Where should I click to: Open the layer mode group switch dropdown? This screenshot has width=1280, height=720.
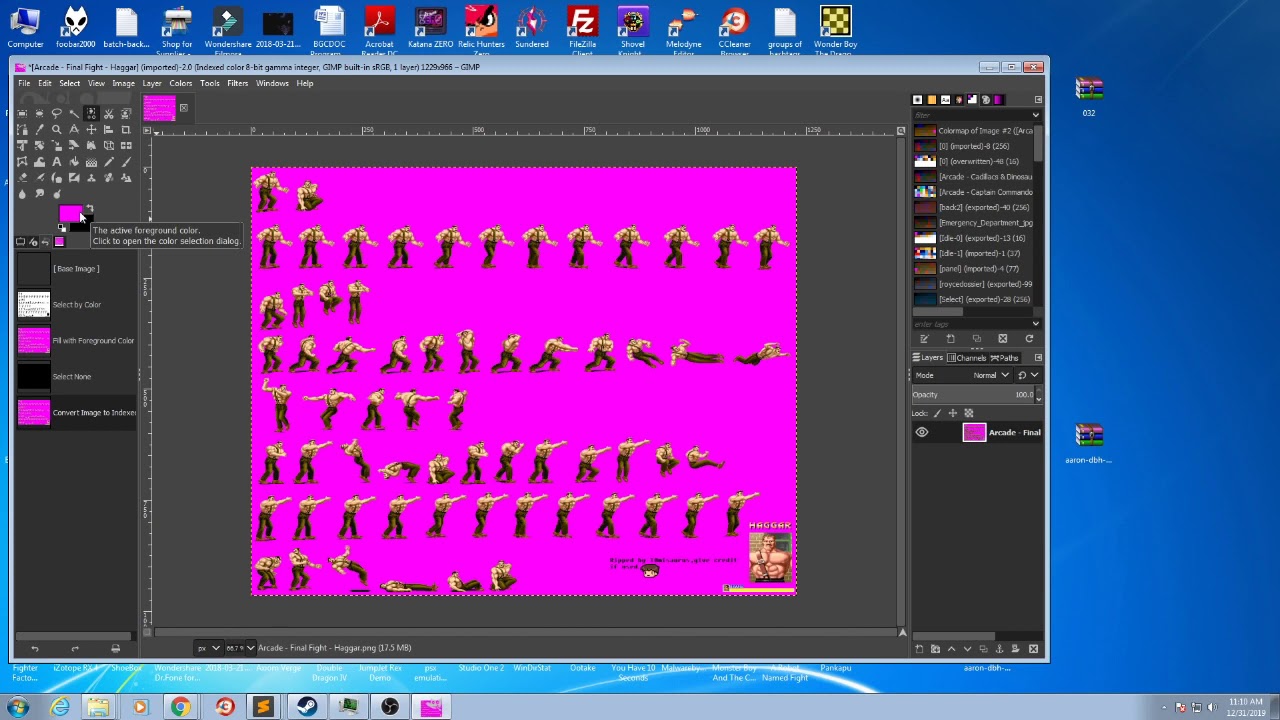(x=1029, y=375)
